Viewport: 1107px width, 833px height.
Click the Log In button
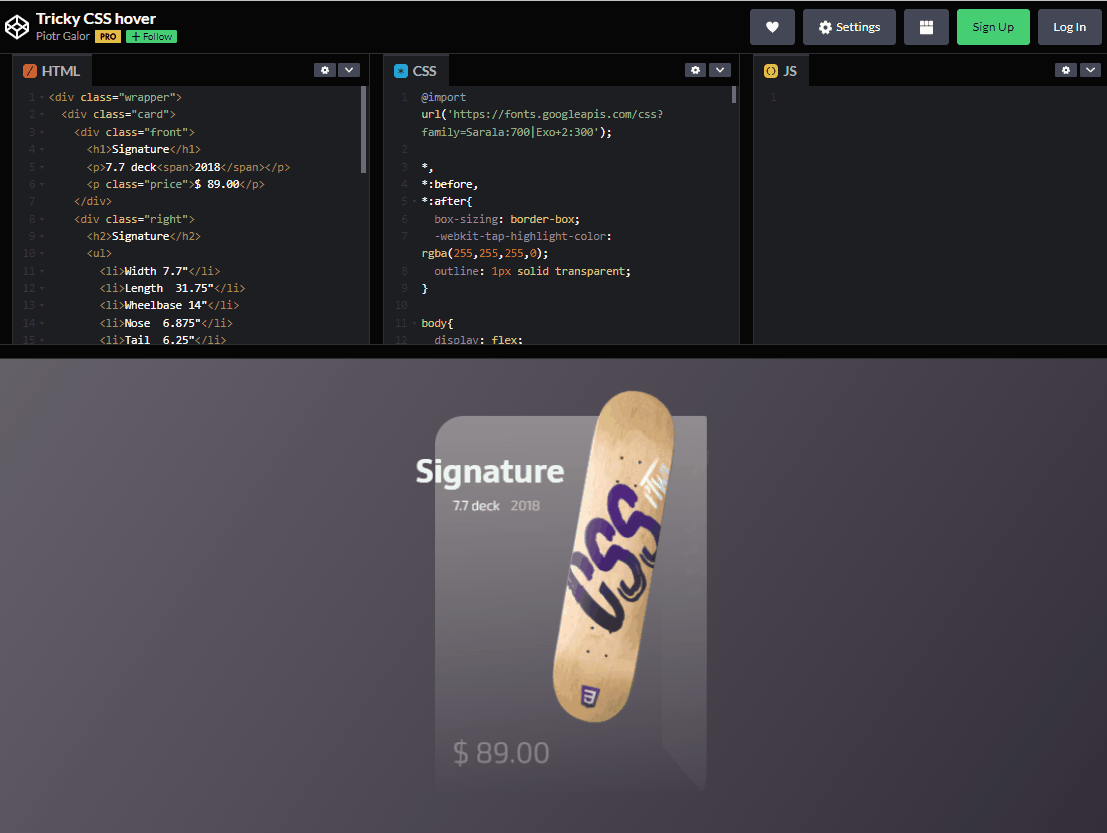tap(1070, 27)
